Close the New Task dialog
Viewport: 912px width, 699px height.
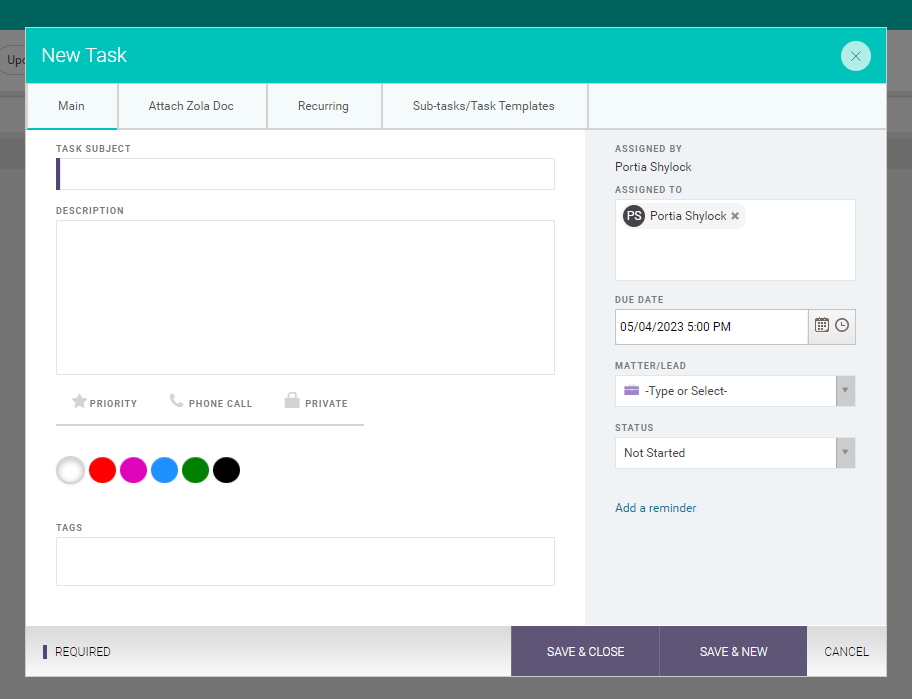855,56
